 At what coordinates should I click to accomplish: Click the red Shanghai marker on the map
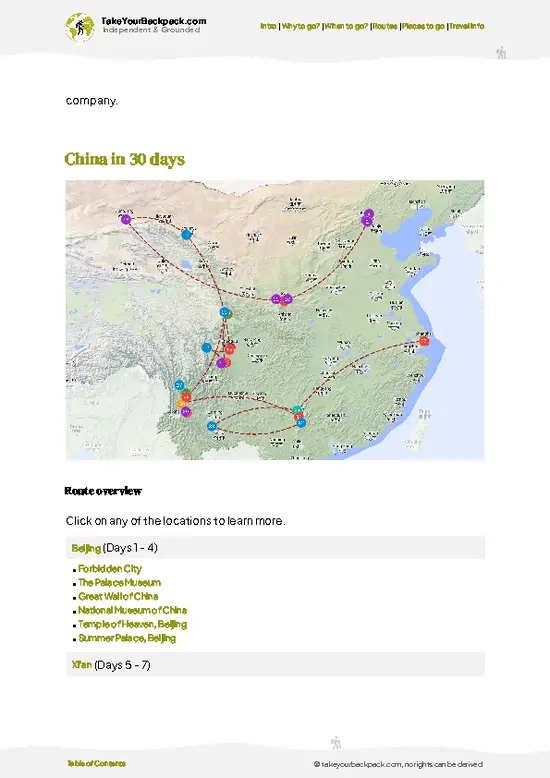coord(424,341)
